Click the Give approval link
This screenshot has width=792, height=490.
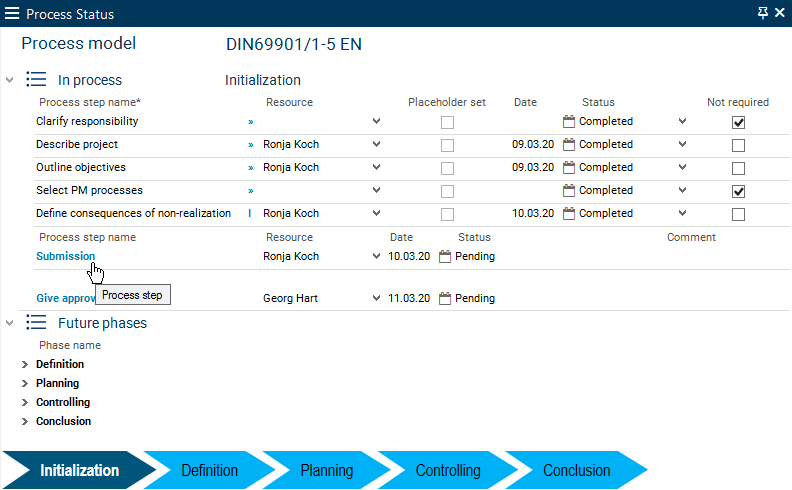pos(64,298)
